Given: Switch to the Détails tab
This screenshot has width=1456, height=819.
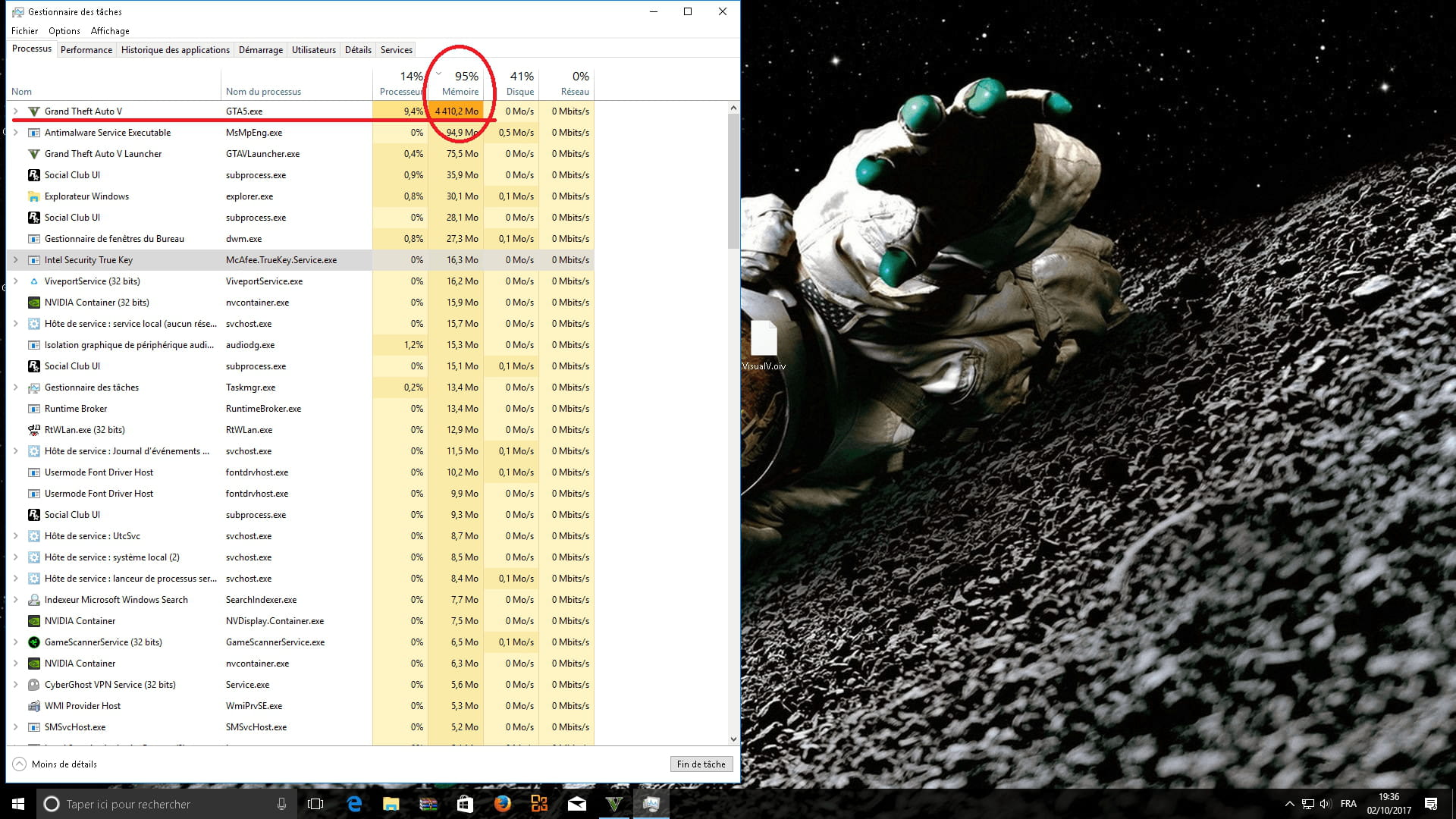Looking at the screenshot, I should (358, 50).
